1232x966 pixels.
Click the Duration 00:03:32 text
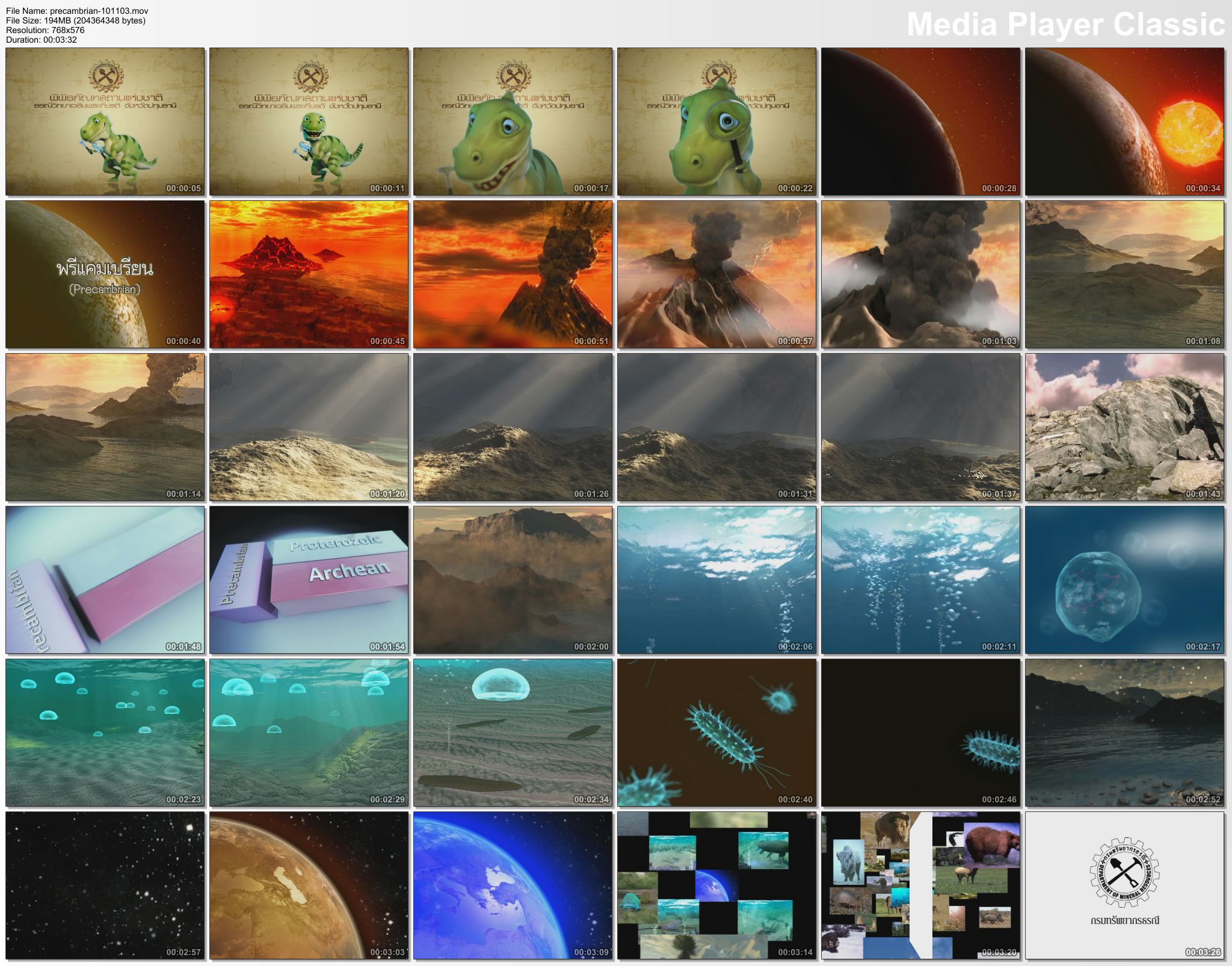[x=42, y=40]
